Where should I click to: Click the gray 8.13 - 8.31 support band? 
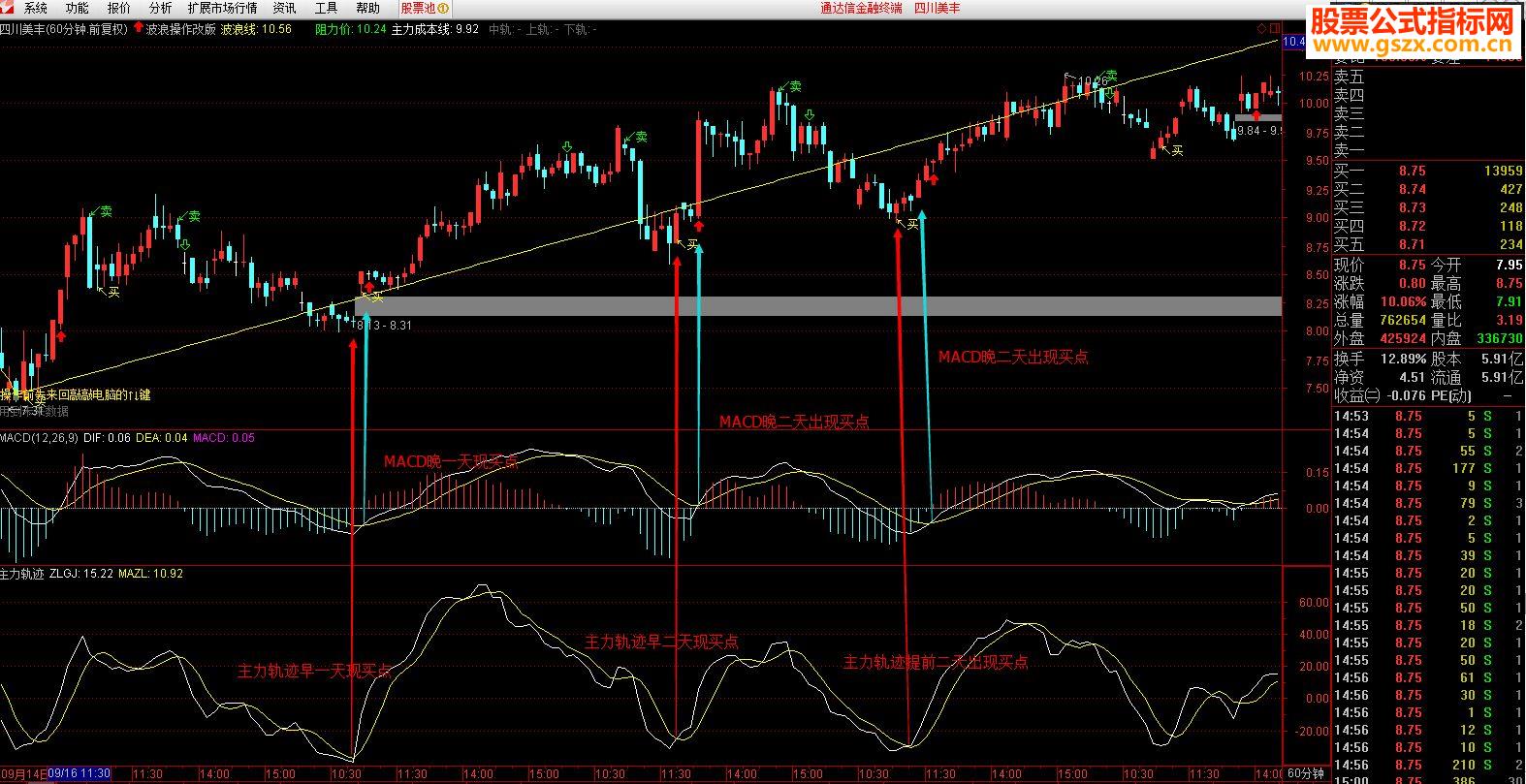[818, 306]
